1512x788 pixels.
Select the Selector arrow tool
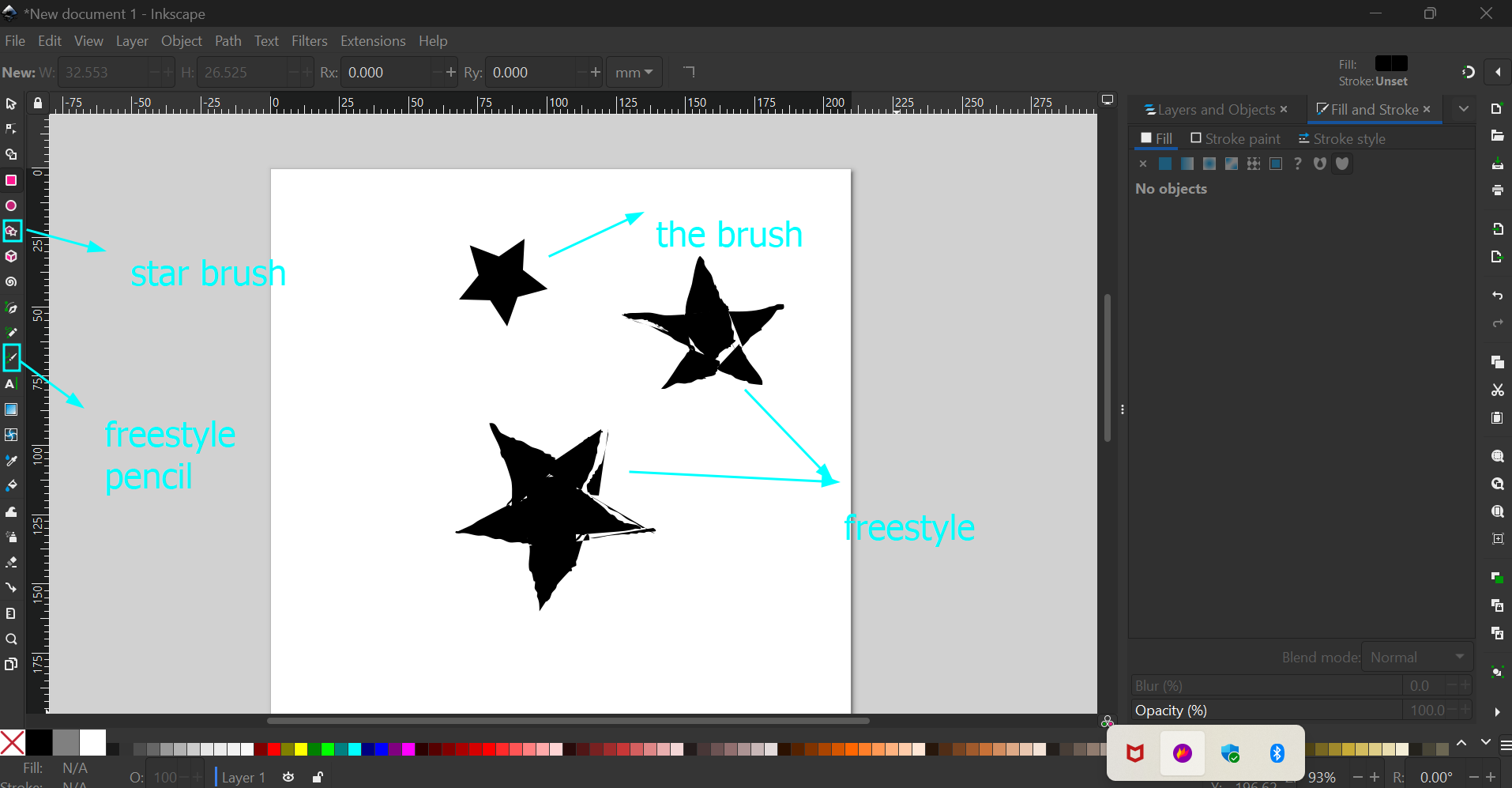pyautogui.click(x=11, y=104)
